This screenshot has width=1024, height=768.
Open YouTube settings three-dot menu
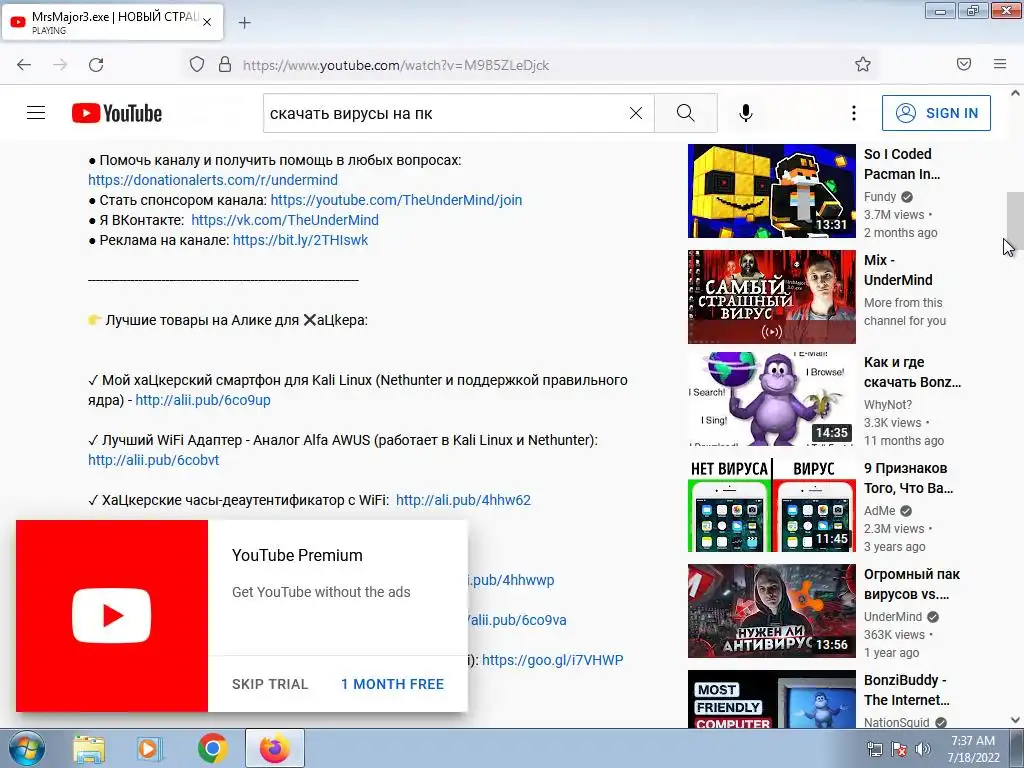point(854,113)
